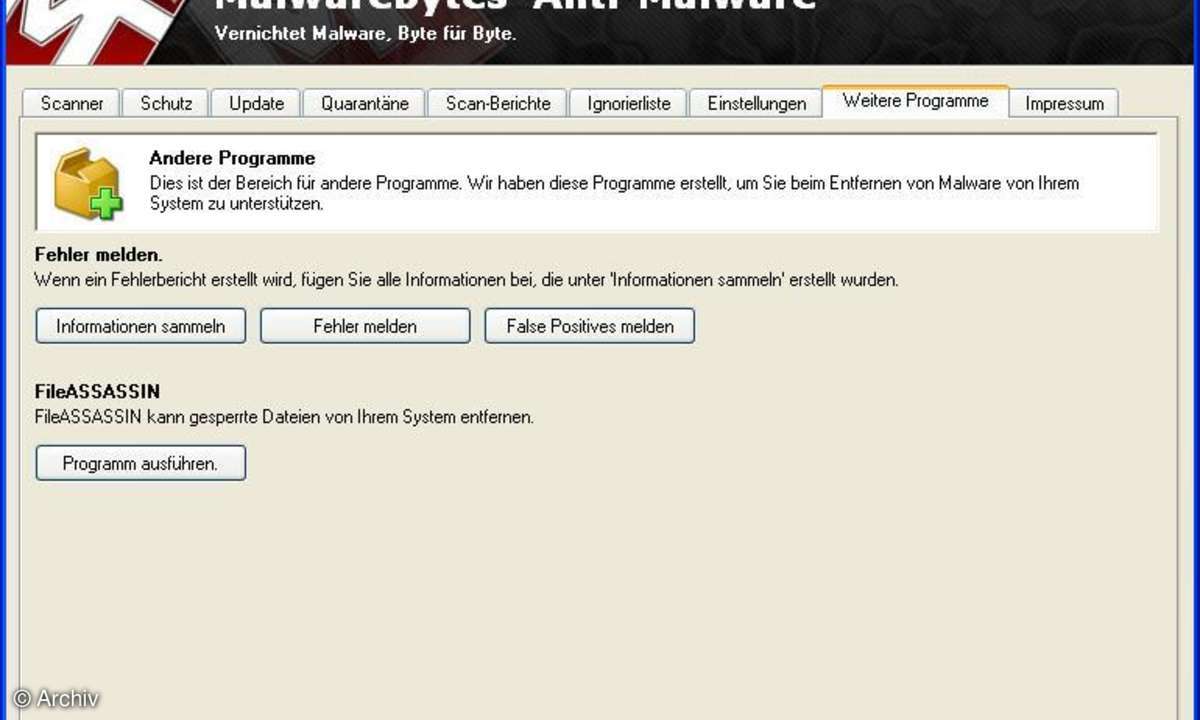Viewport: 1200px width, 720px height.
Task: Click the 'FileASSASSIN kann gesperrte Dateien' description
Action: (x=284, y=417)
